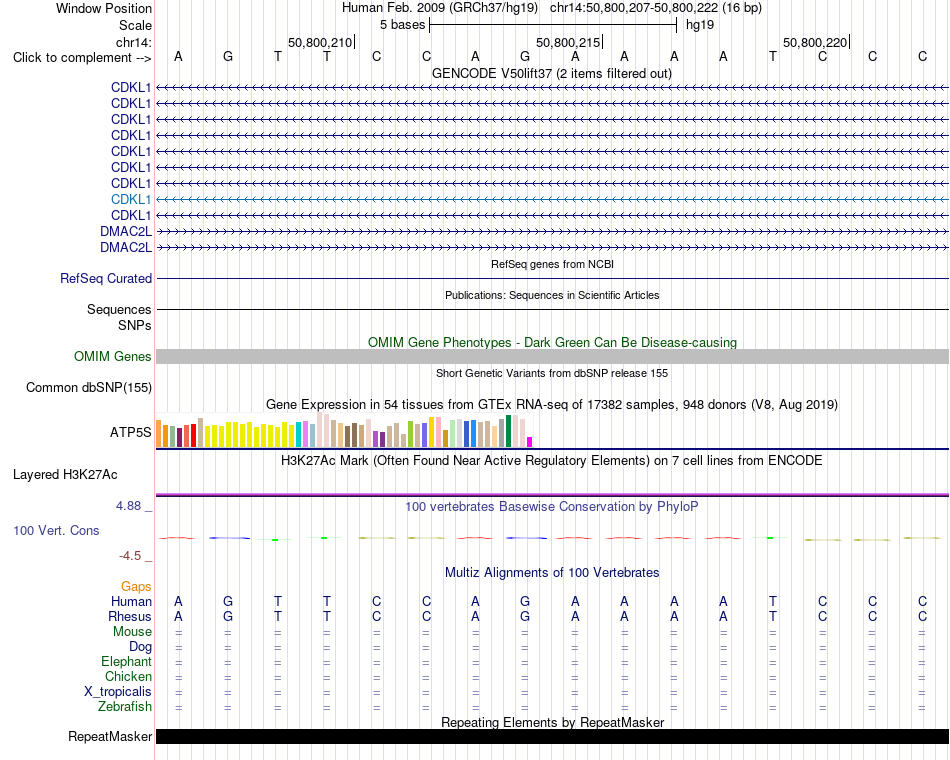Open the RepeatMasker track label
Screen dimensions: 950x760
coord(110,736)
